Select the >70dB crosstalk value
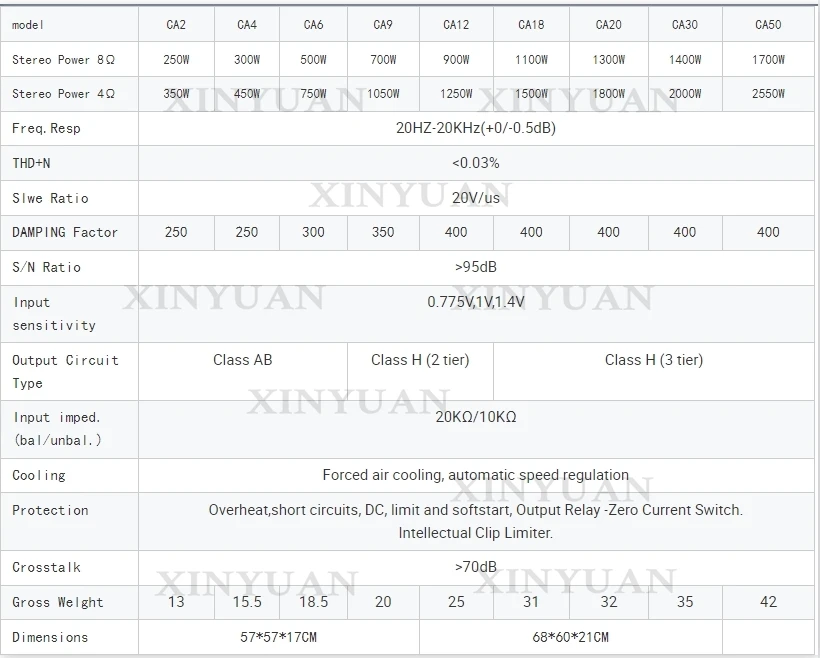The image size is (820, 658). pyautogui.click(x=475, y=567)
